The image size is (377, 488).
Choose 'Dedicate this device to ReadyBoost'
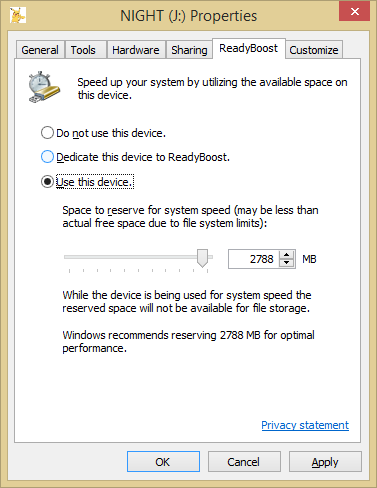pyautogui.click(x=47, y=157)
